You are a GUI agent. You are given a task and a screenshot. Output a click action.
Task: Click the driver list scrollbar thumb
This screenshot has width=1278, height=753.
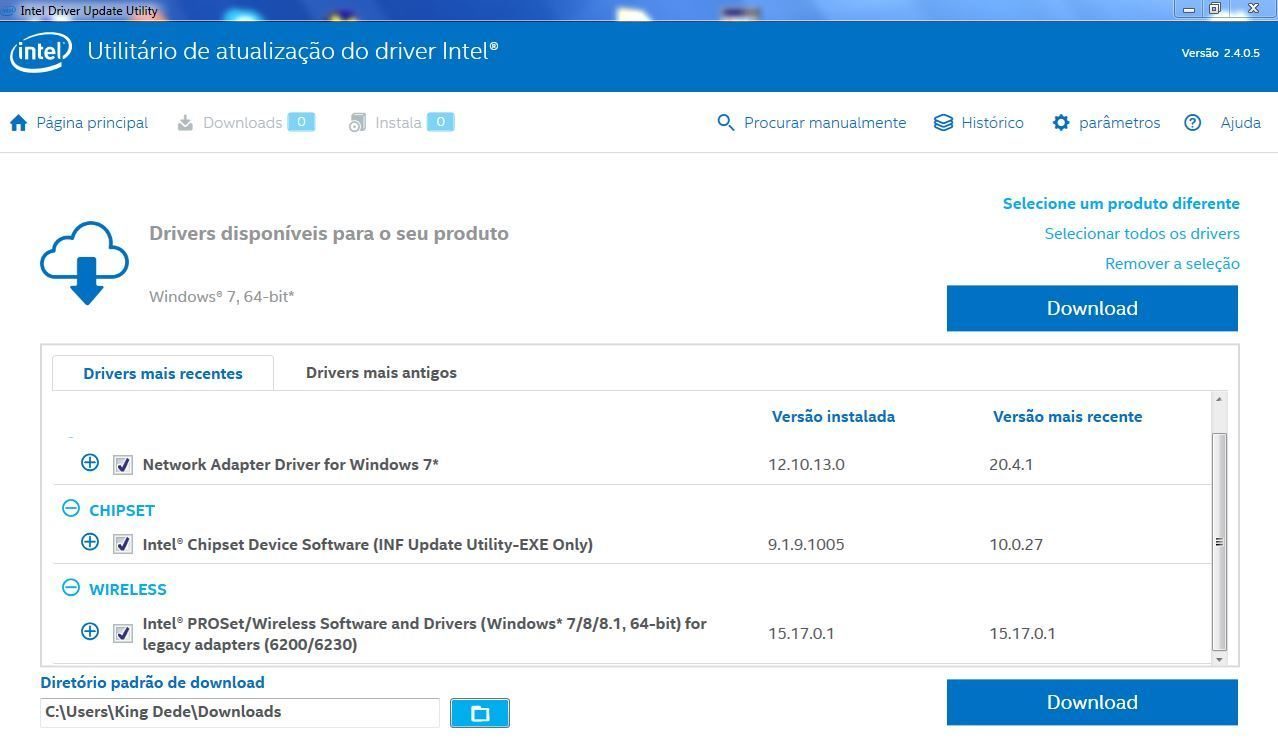1219,542
